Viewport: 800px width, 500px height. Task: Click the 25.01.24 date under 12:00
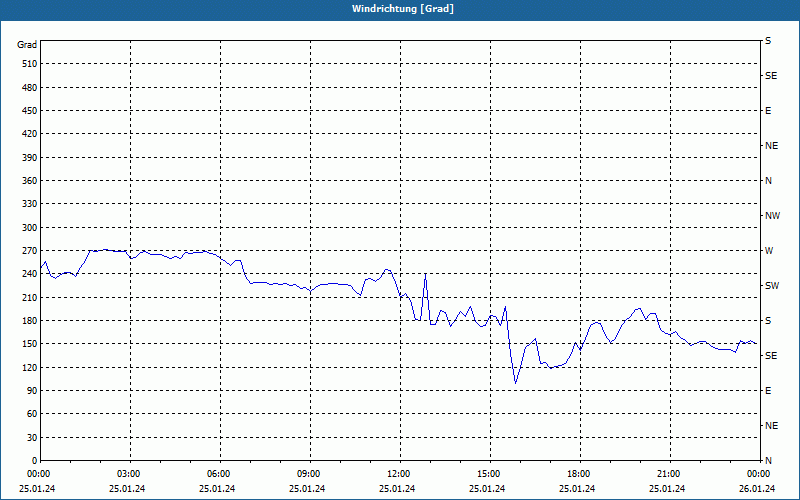(397, 488)
